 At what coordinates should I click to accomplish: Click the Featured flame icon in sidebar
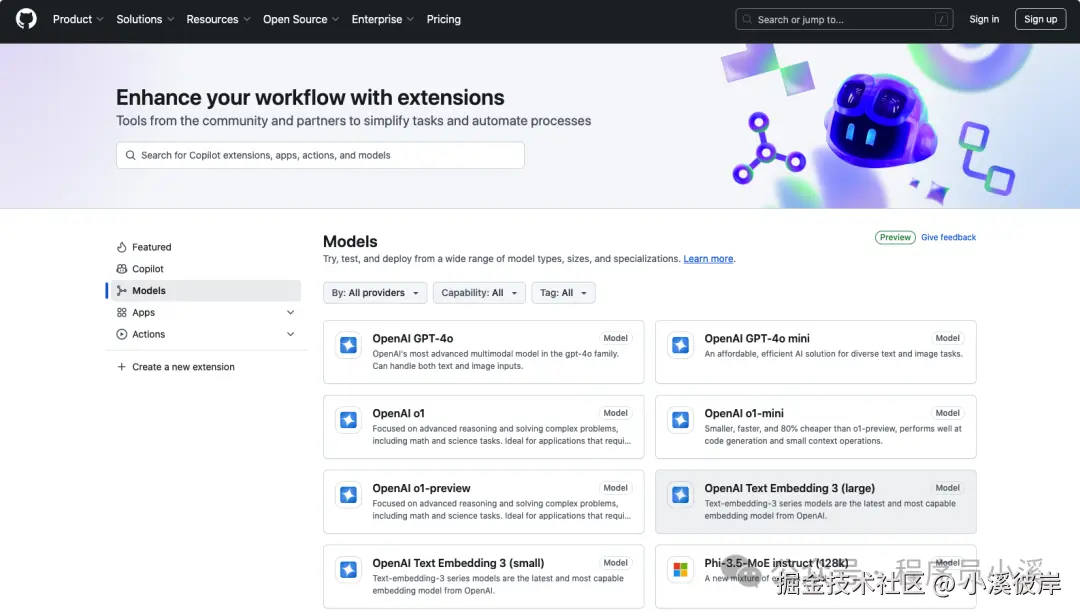point(121,247)
